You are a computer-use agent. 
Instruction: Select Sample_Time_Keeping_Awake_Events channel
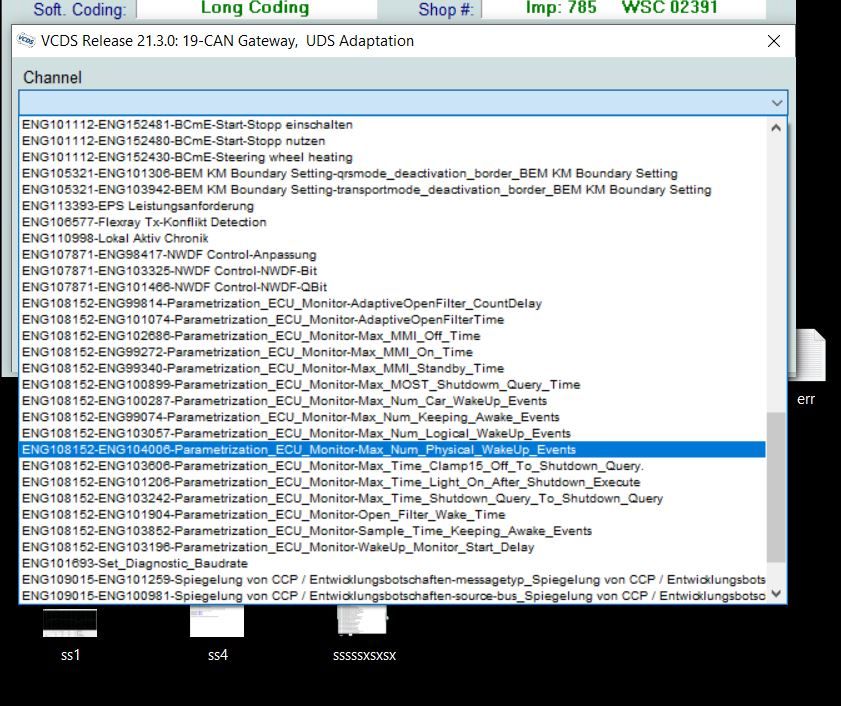click(x=392, y=531)
